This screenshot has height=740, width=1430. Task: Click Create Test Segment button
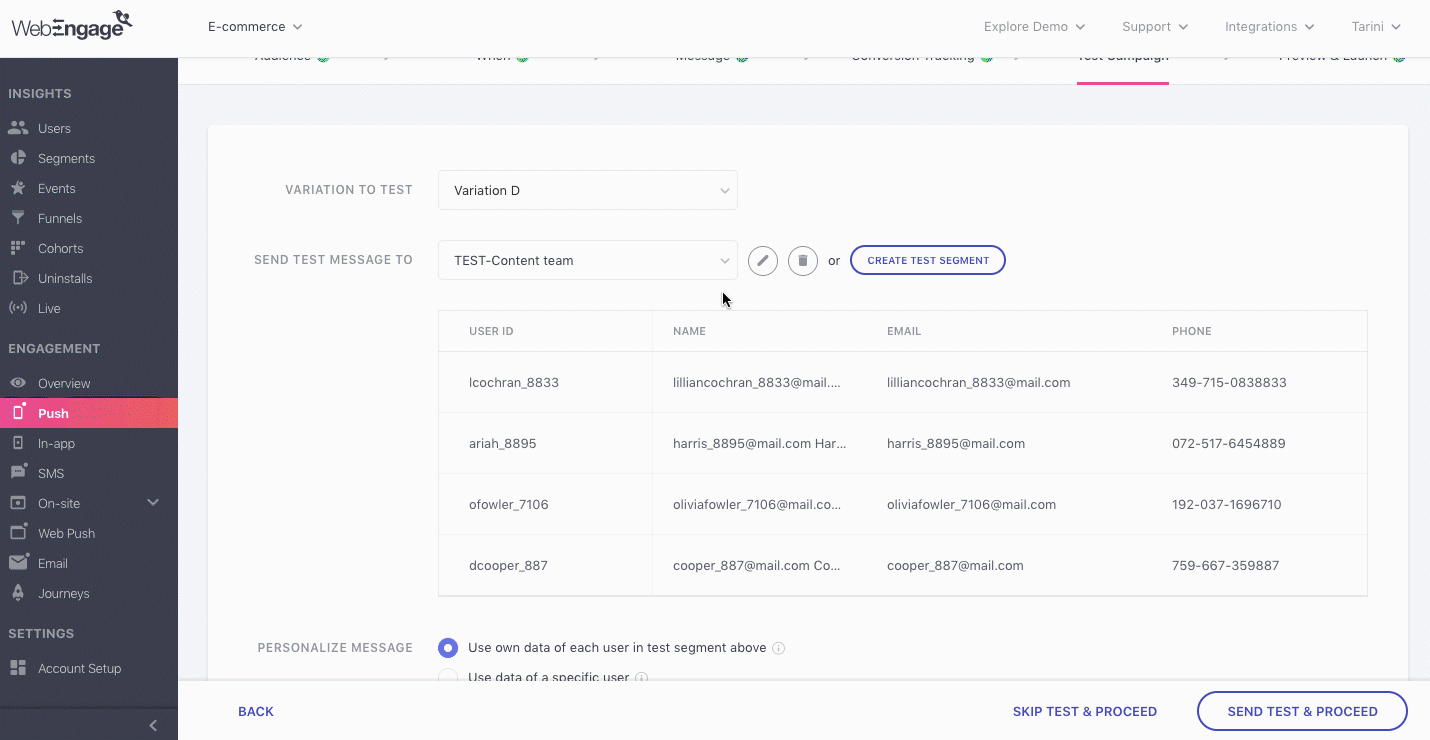(928, 260)
